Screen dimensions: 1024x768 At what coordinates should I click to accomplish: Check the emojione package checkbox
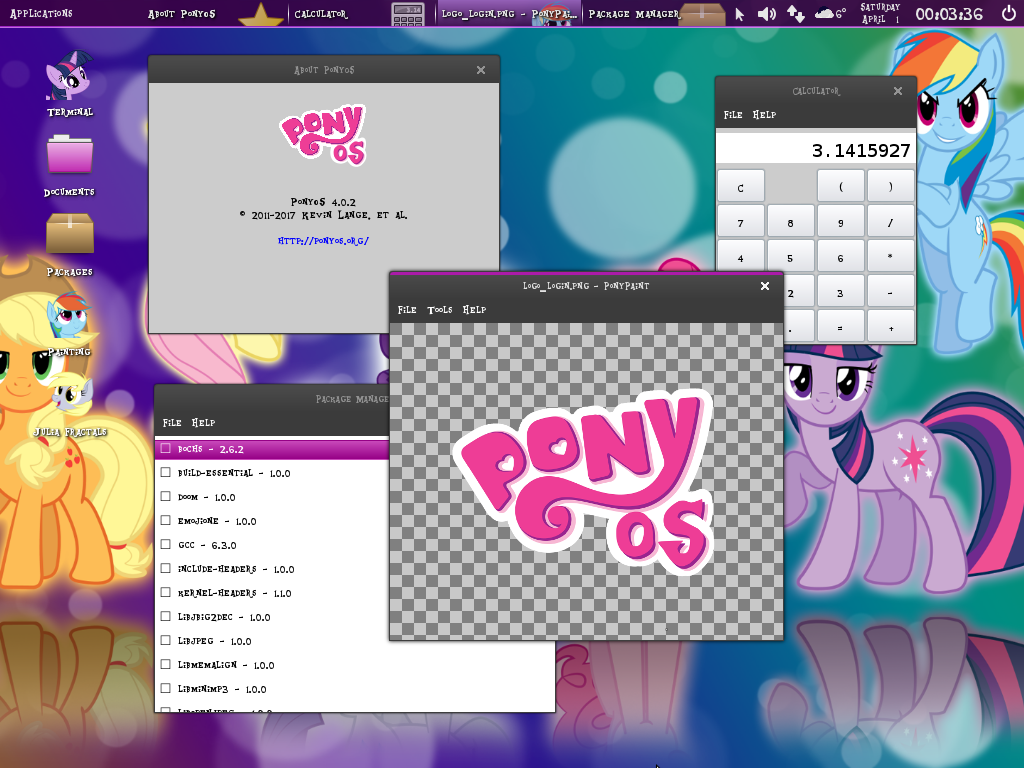coord(165,520)
